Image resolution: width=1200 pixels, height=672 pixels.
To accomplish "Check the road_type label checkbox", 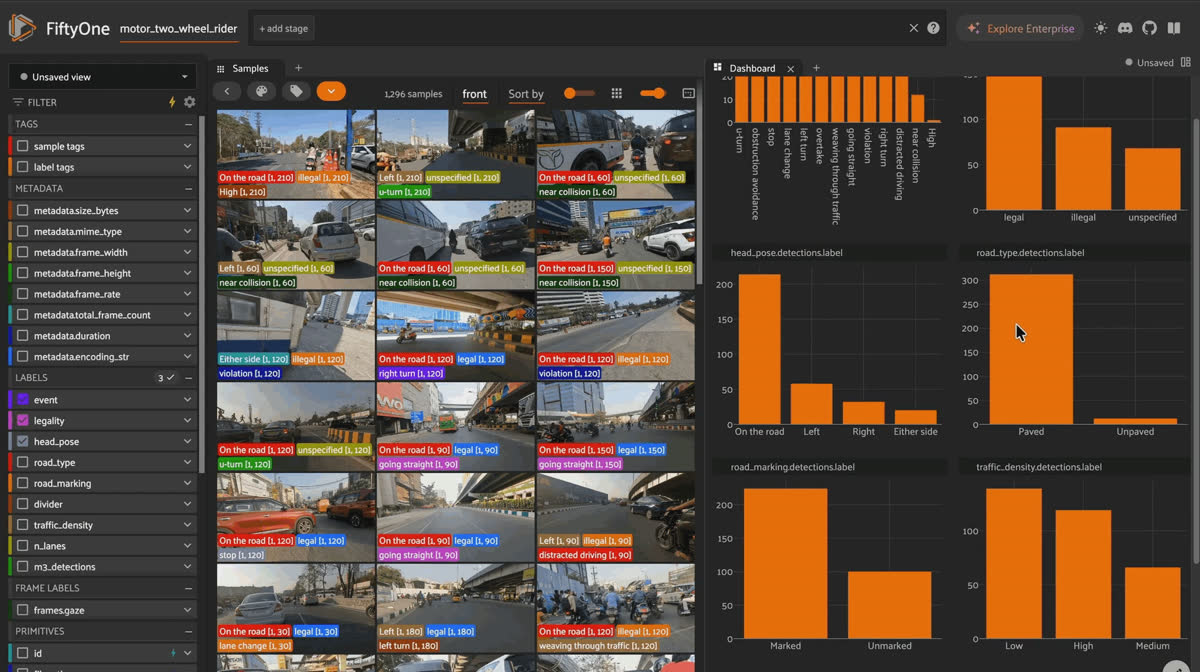I will 23,462.
